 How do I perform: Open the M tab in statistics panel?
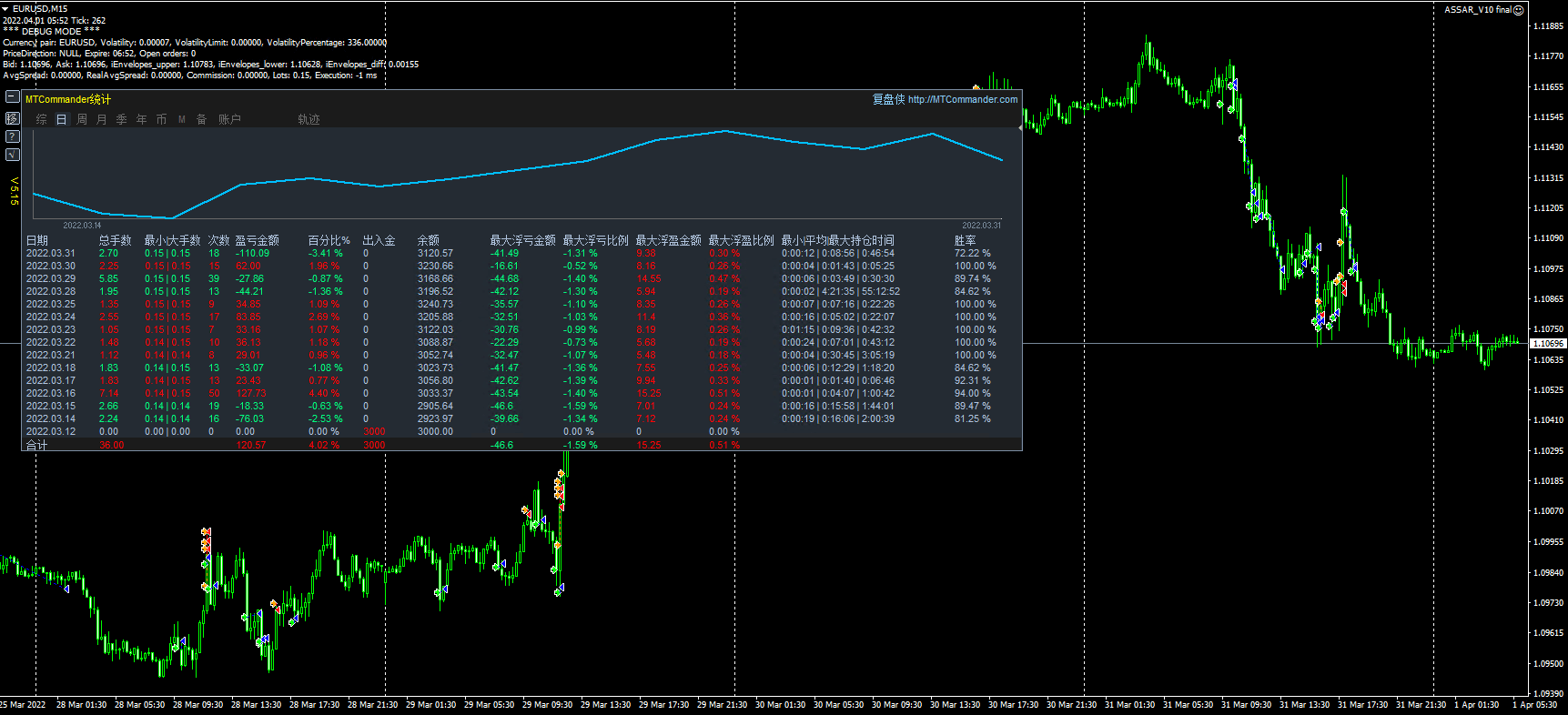tap(182, 119)
